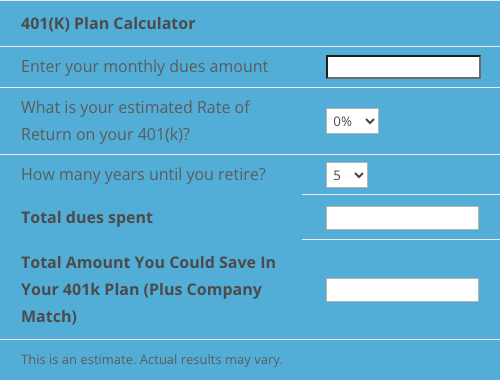Click the 'Actual results may vary.' sentence
Screen dimensions: 500x380
[211, 360]
